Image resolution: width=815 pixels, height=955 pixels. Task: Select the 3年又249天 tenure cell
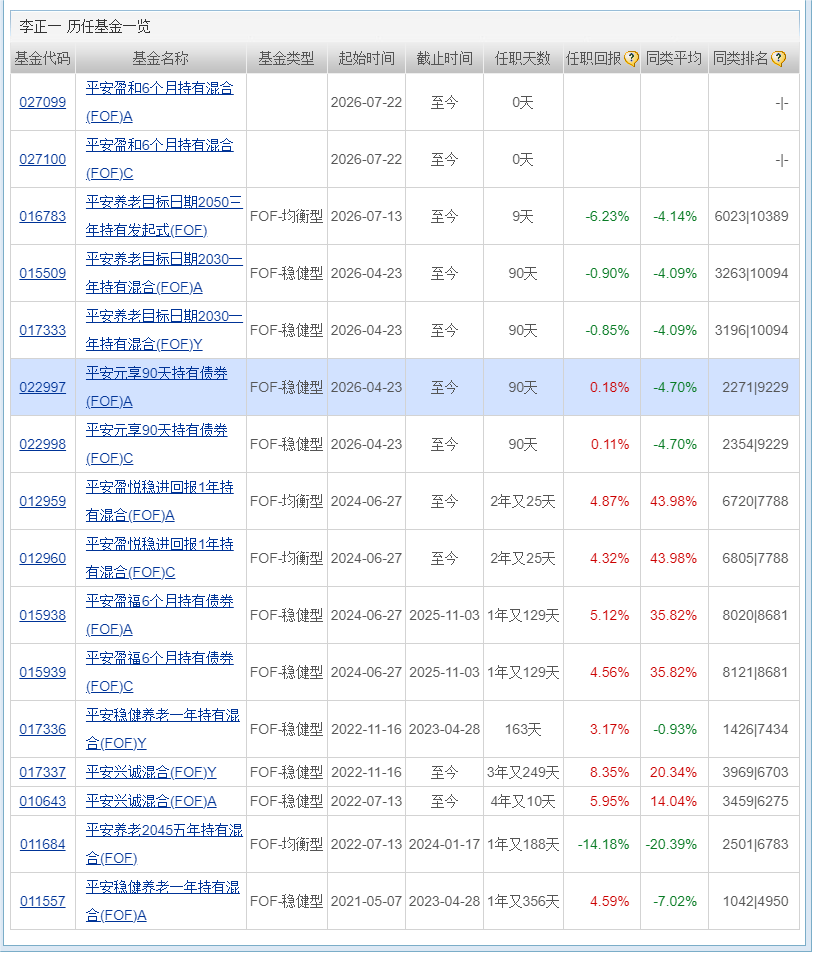point(523,772)
